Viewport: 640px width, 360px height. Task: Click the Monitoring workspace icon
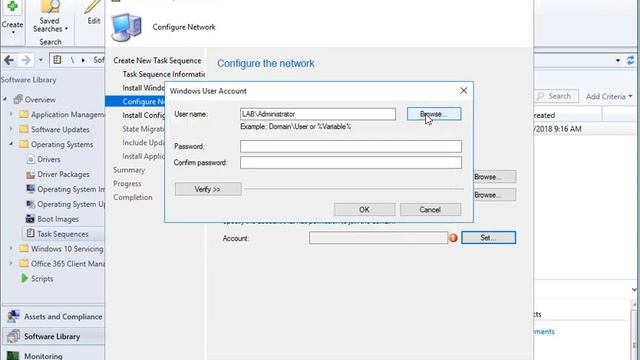coord(13,356)
